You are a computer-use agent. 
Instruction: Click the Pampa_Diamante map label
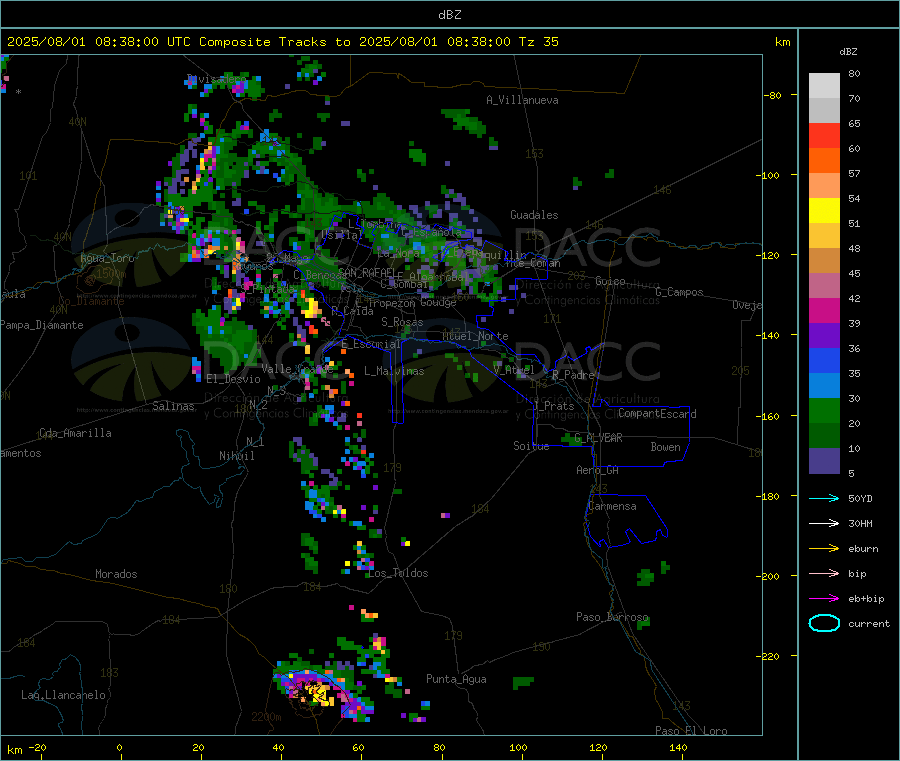[x=42, y=325]
